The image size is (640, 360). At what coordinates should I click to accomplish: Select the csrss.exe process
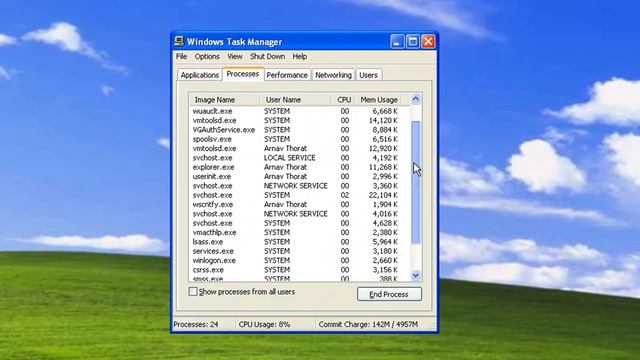pyautogui.click(x=299, y=270)
